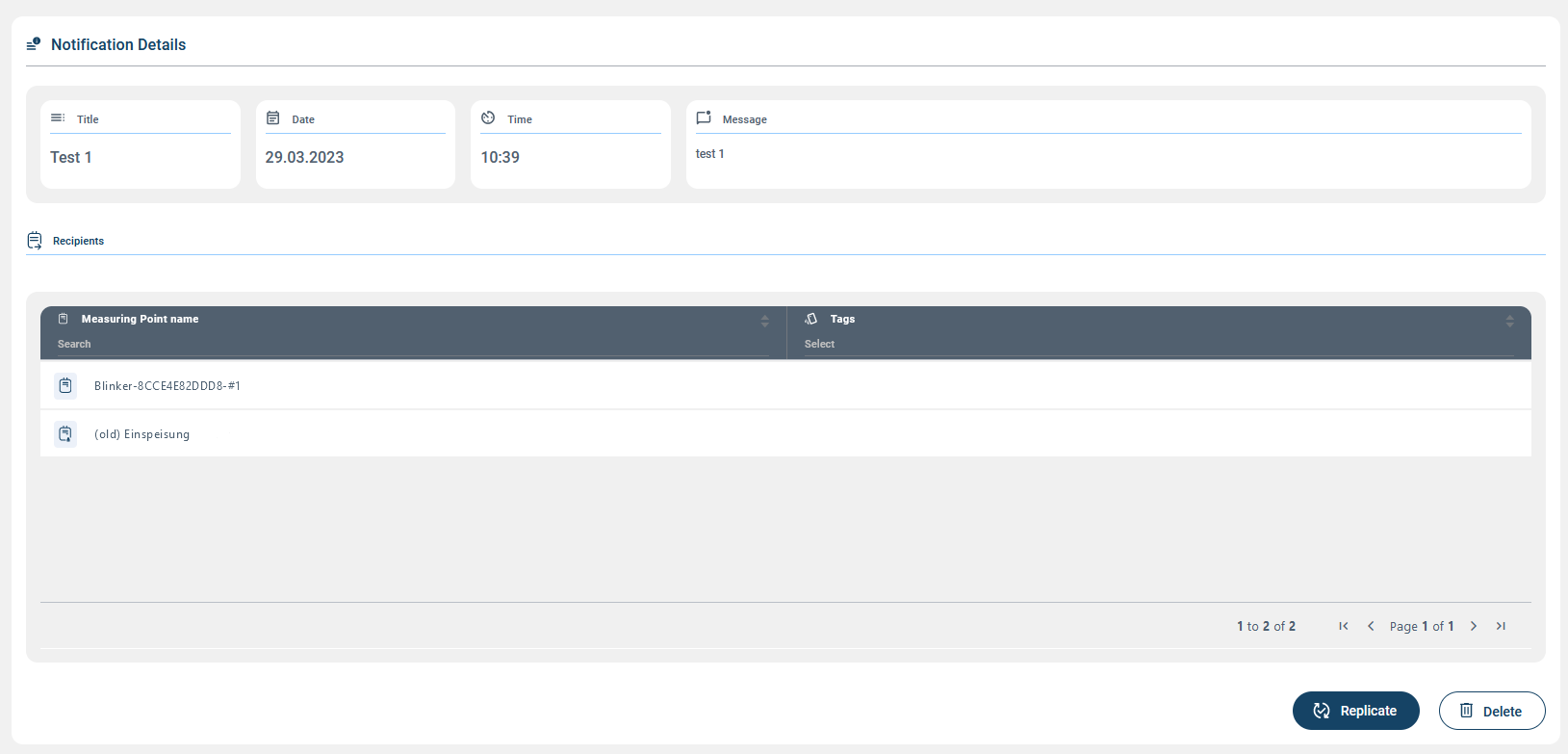Click the Recipients section label
The image size is (1568, 754).
(x=78, y=241)
